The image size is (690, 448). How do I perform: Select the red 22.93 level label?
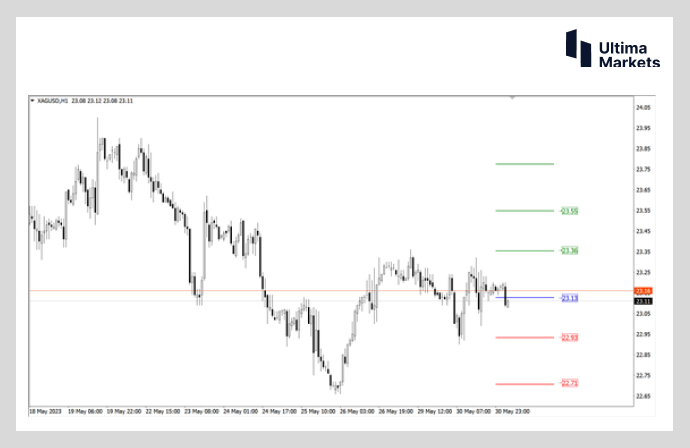569,338
